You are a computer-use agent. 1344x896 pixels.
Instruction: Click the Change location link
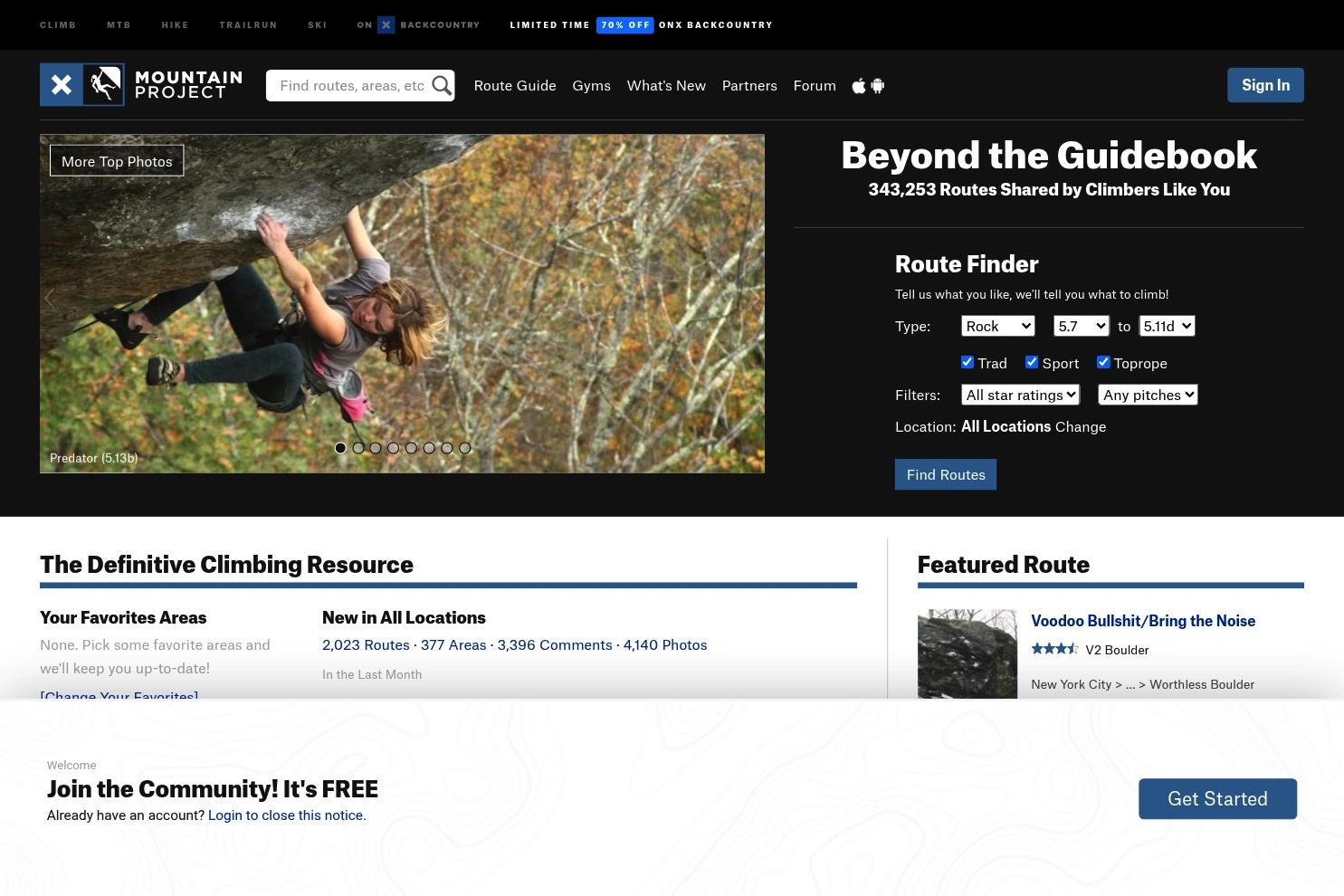tap(1081, 426)
